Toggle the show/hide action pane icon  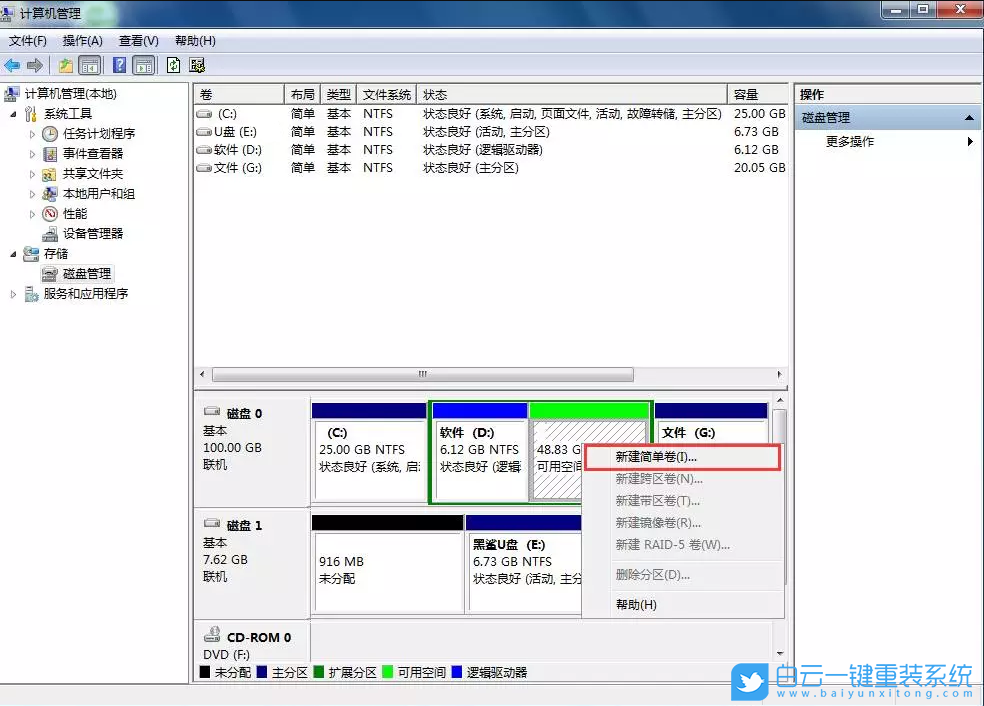[144, 65]
